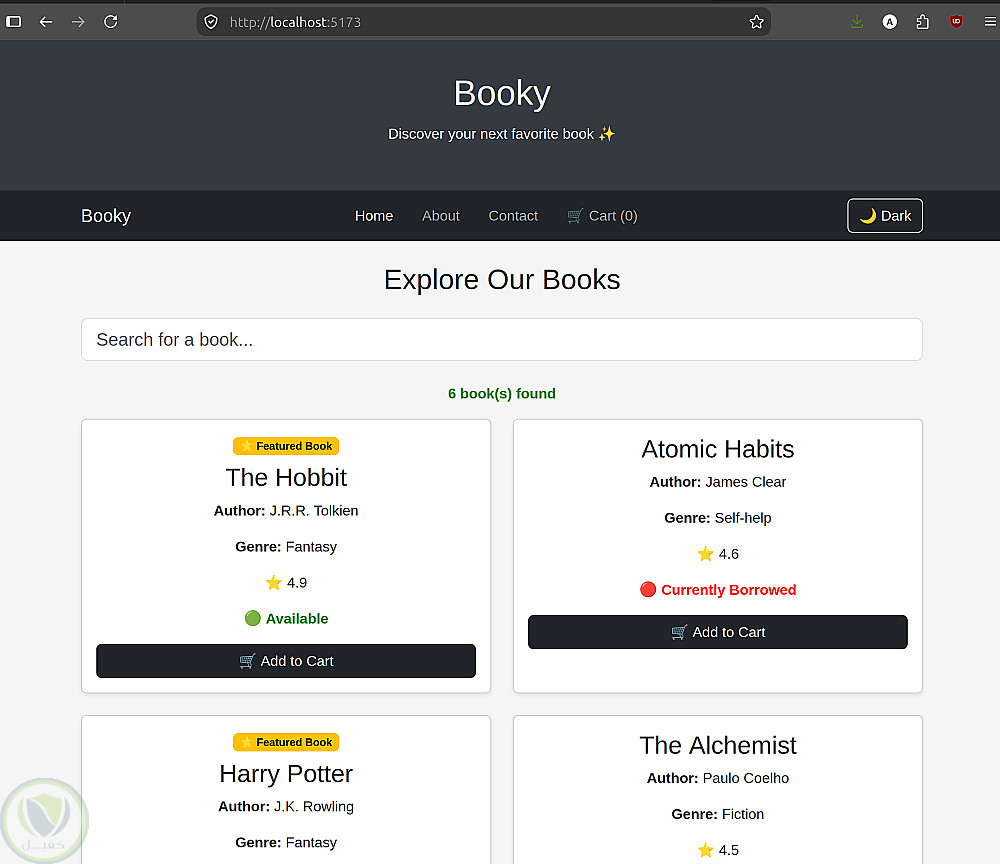Click the localhost:5173 address bar
Image resolution: width=1000 pixels, height=864 pixels.
[485, 22]
